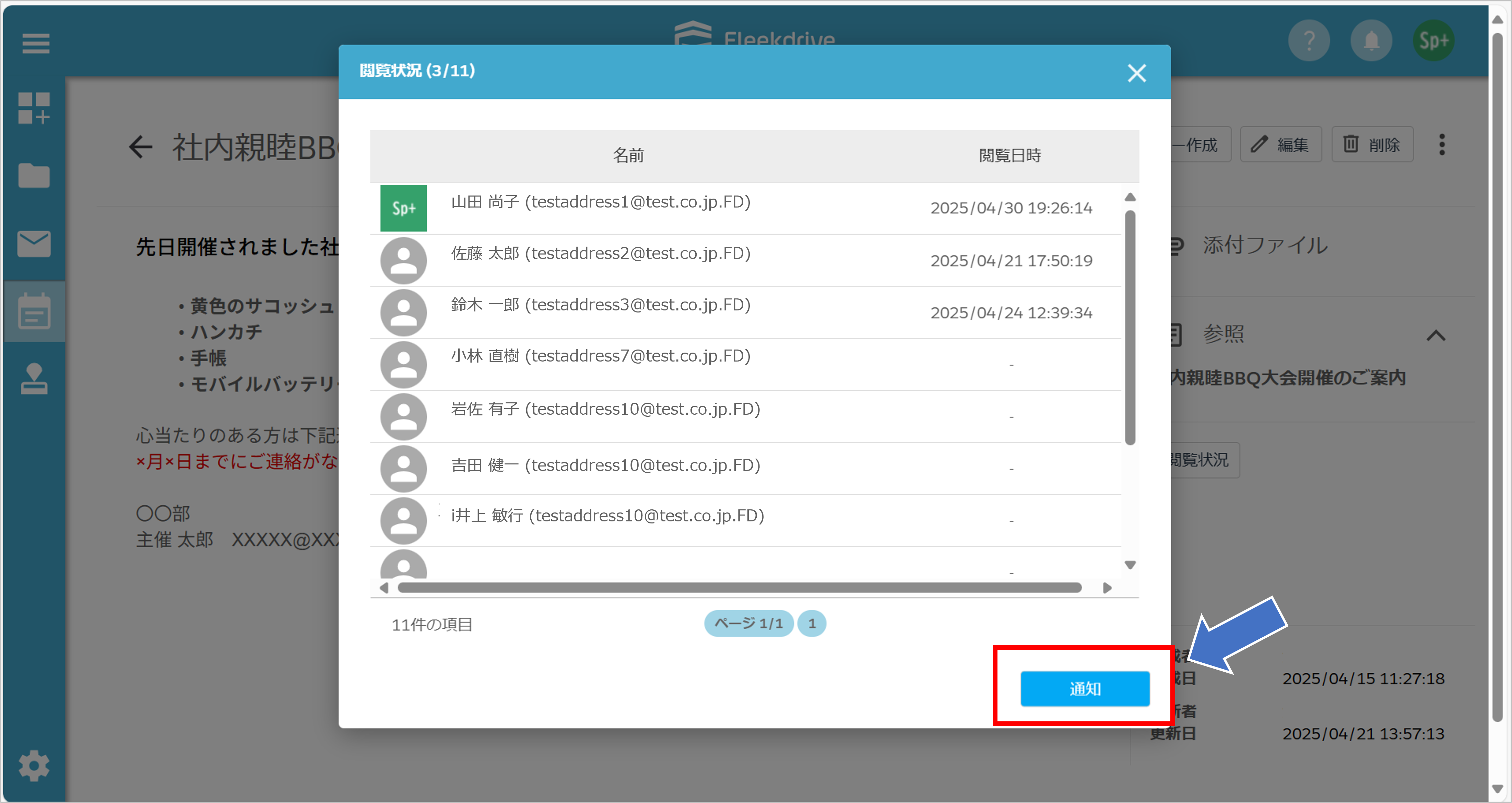
Task: Click the 通知 button
Action: 1085,689
